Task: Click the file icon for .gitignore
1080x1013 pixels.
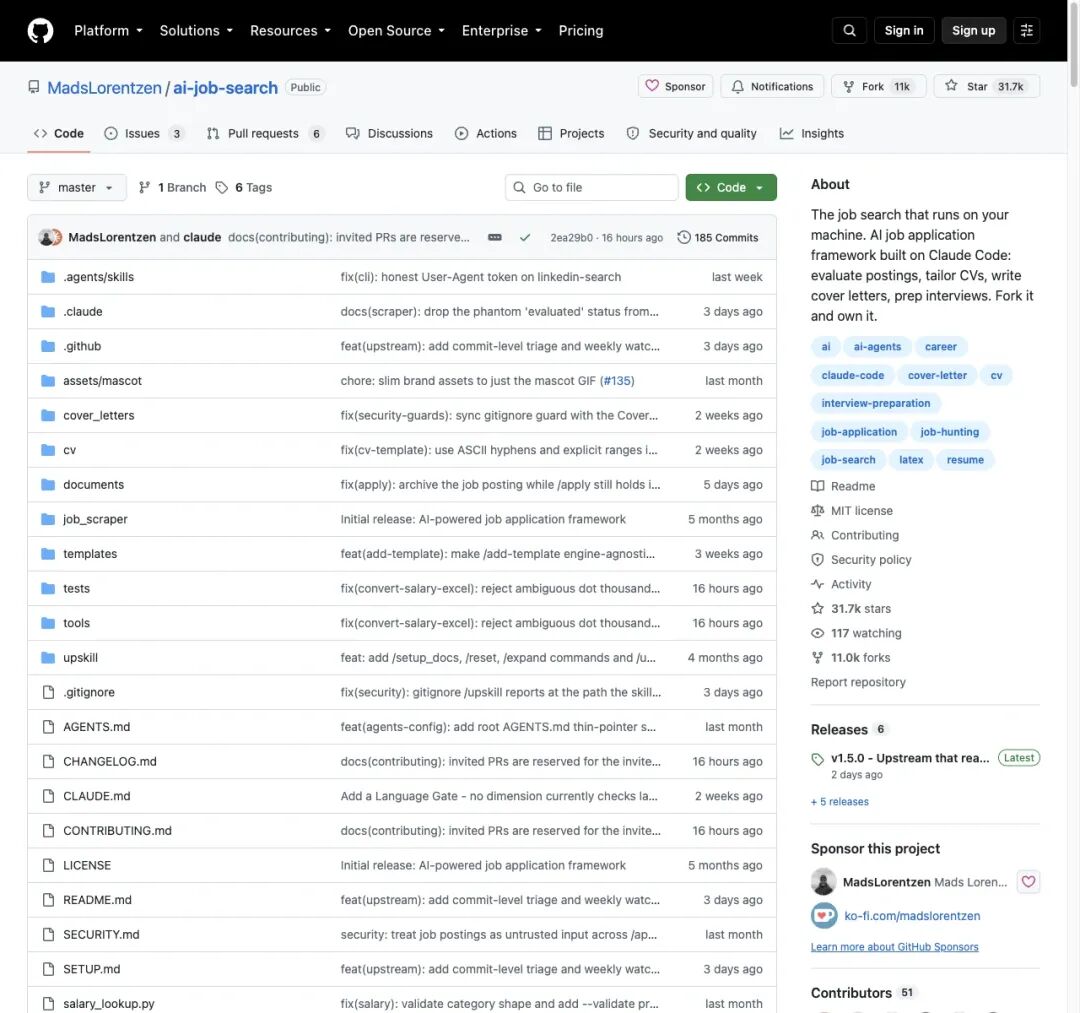Action: 48,692
